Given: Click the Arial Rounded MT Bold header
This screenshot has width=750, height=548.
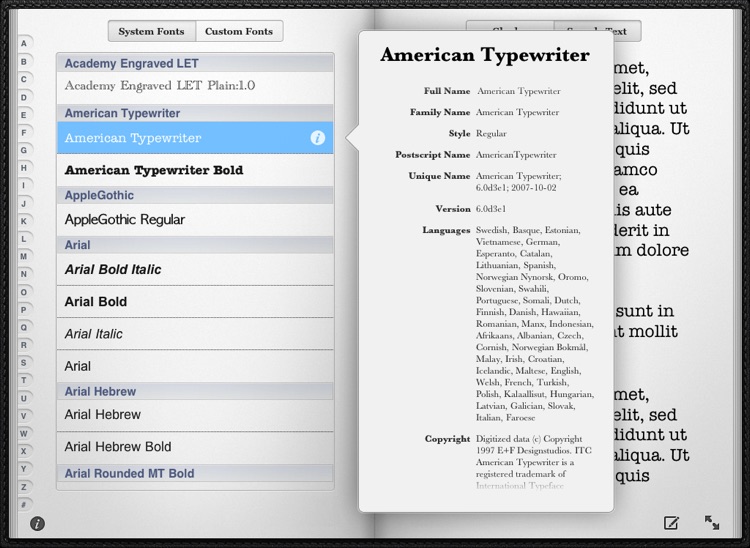Looking at the screenshot, I should 195,473.
